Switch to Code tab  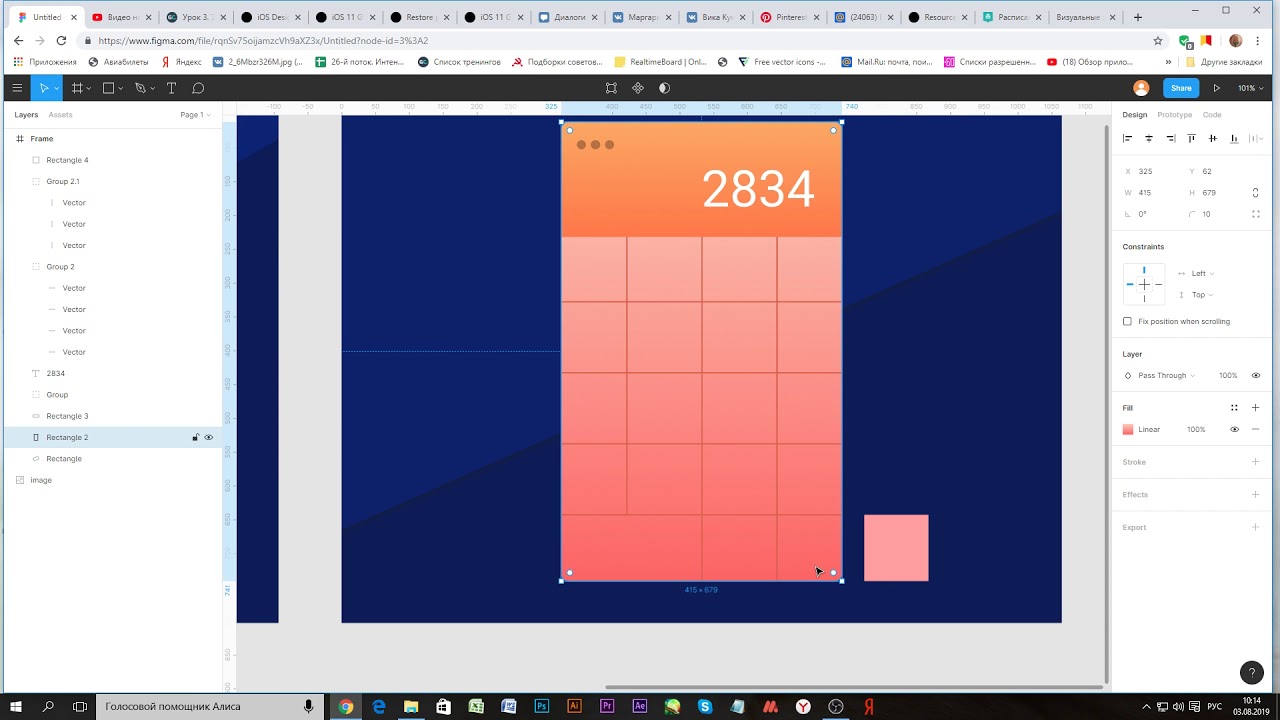coord(1211,115)
